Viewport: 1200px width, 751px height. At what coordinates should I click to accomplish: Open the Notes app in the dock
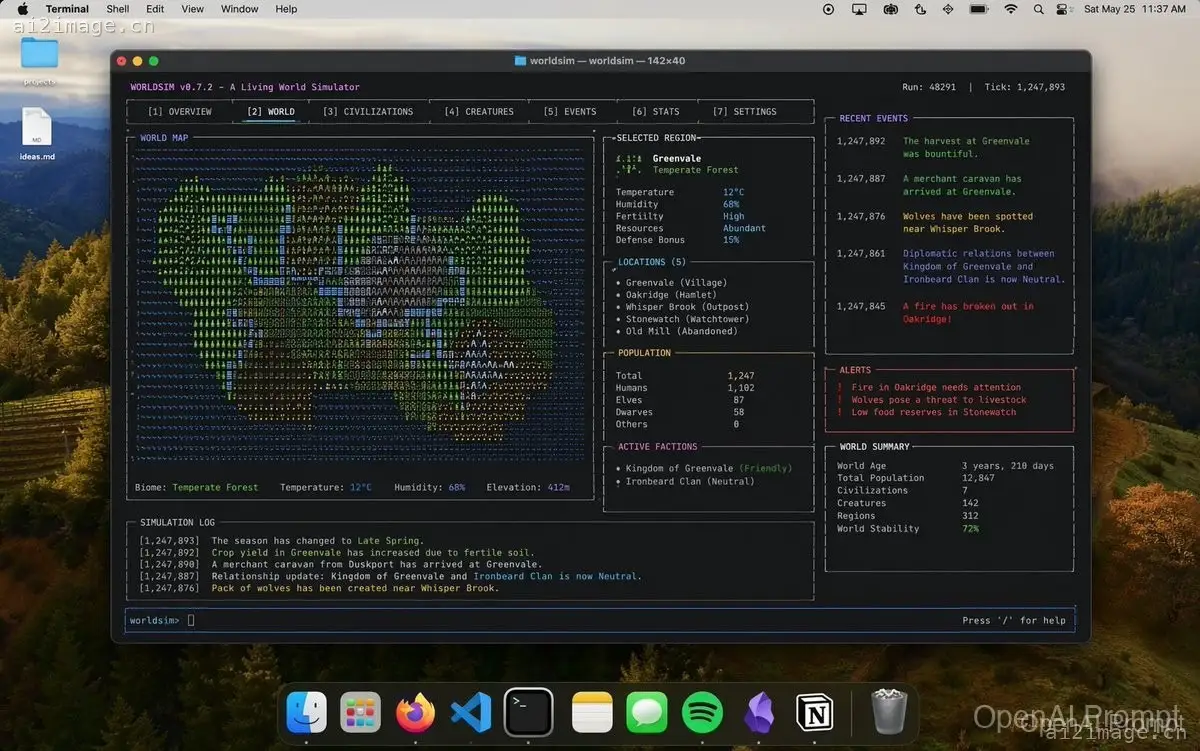[592, 713]
